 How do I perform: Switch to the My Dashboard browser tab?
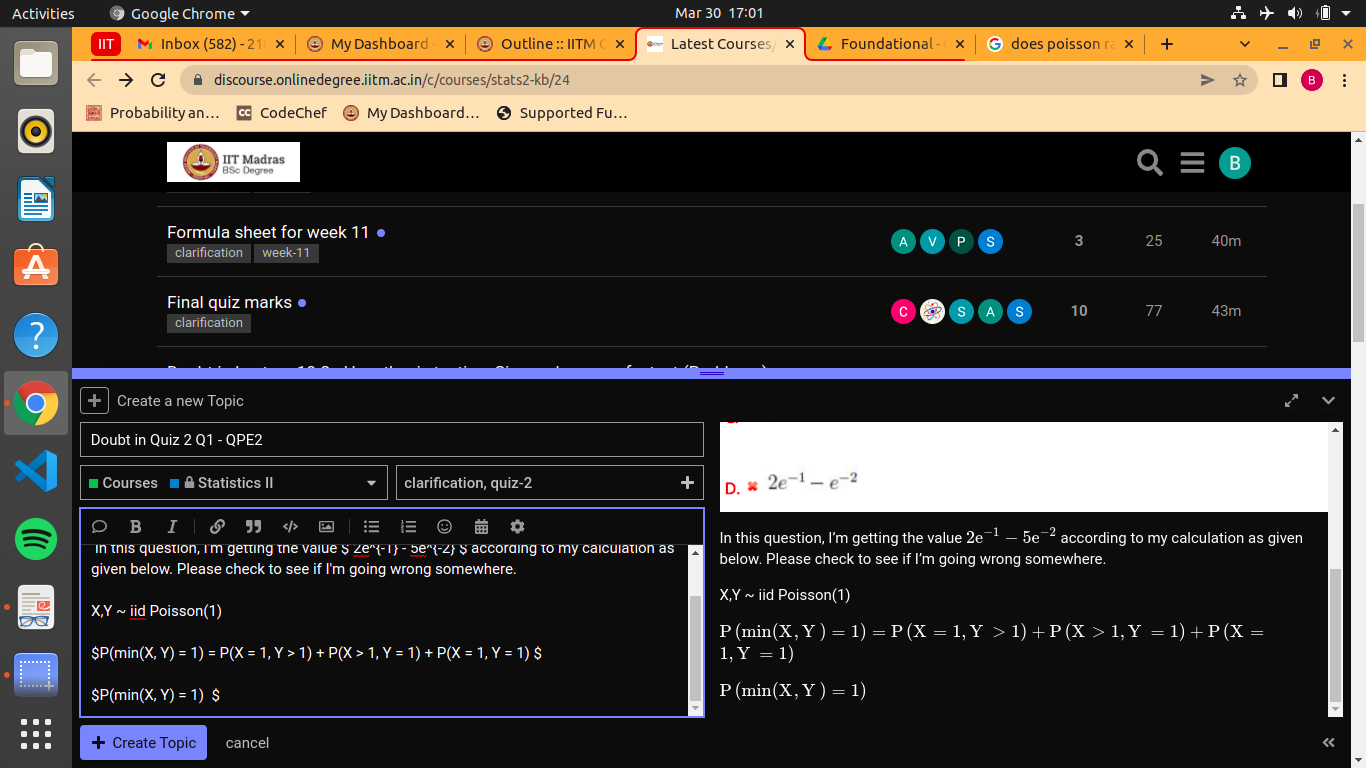(x=378, y=44)
